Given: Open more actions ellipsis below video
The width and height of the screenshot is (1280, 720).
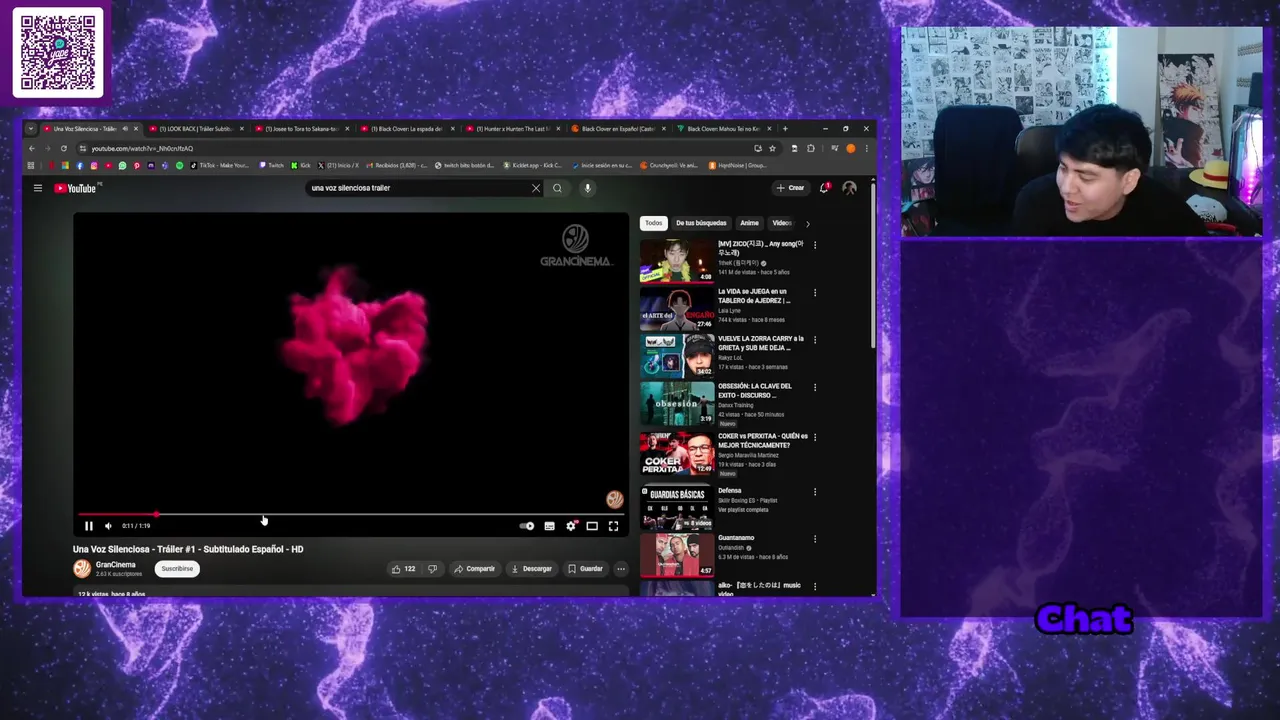Looking at the screenshot, I should [620, 569].
